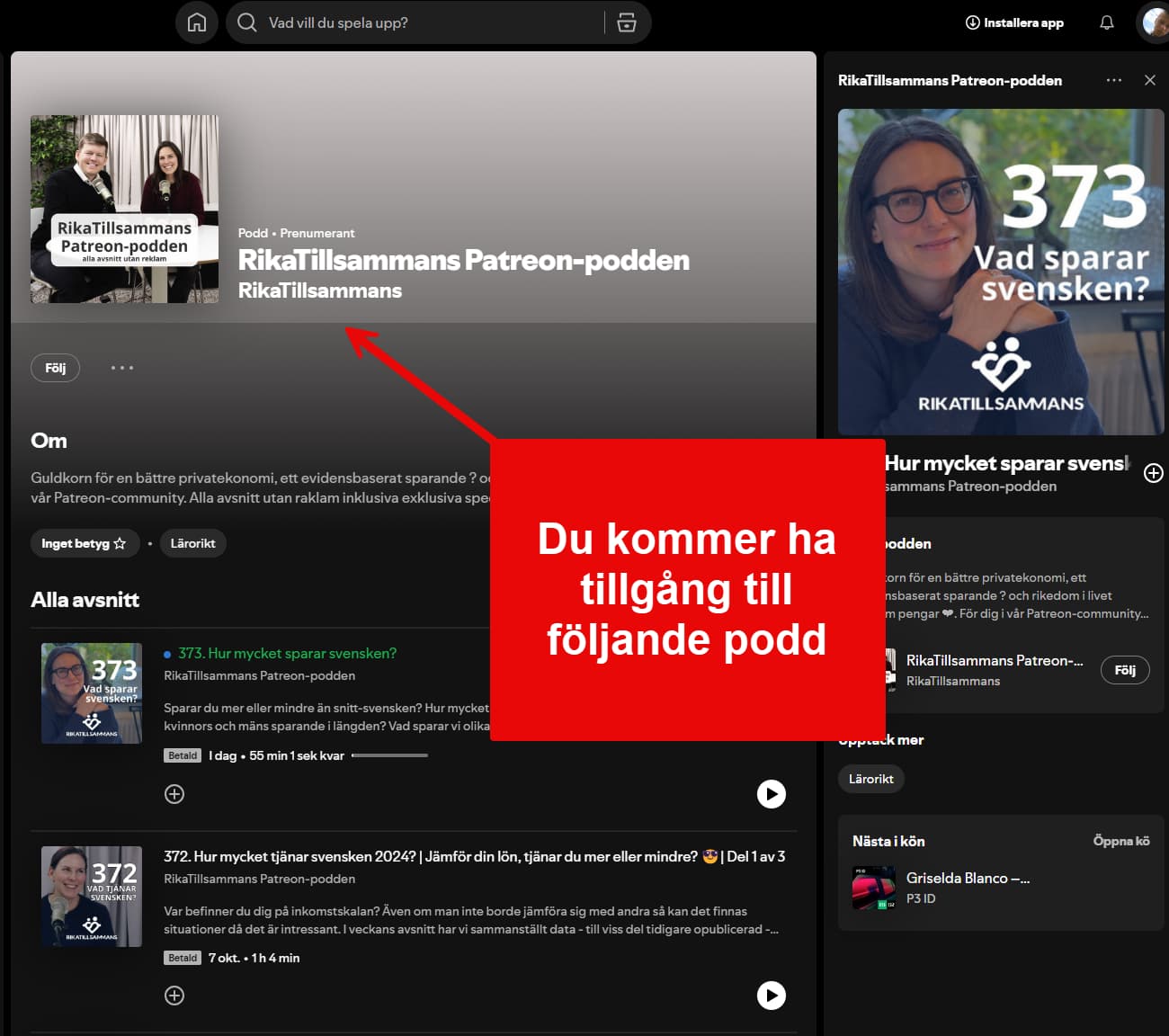Open the Lärorikt tag under Om section
This screenshot has width=1169, height=1036.
[192, 543]
